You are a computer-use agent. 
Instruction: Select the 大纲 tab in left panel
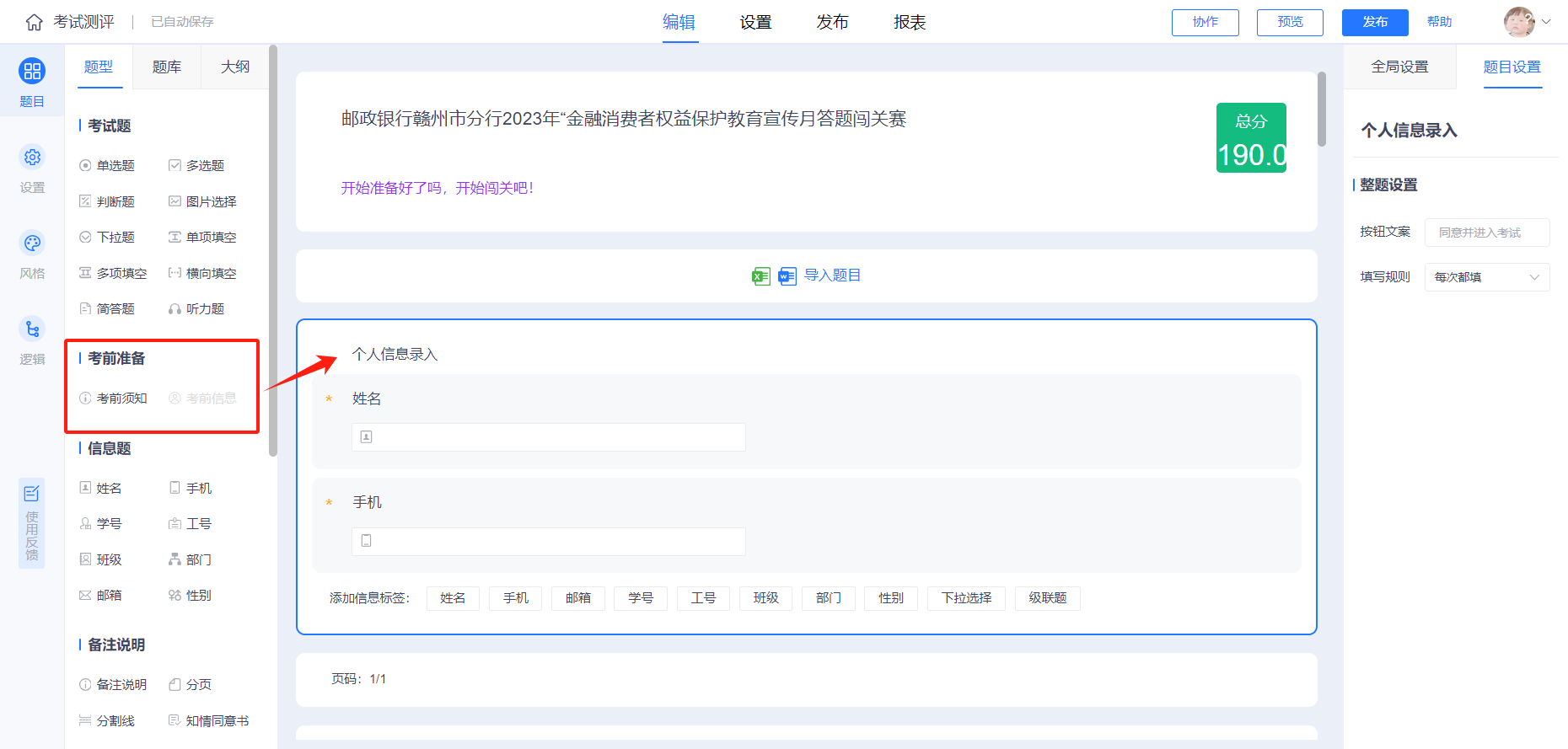coord(235,67)
